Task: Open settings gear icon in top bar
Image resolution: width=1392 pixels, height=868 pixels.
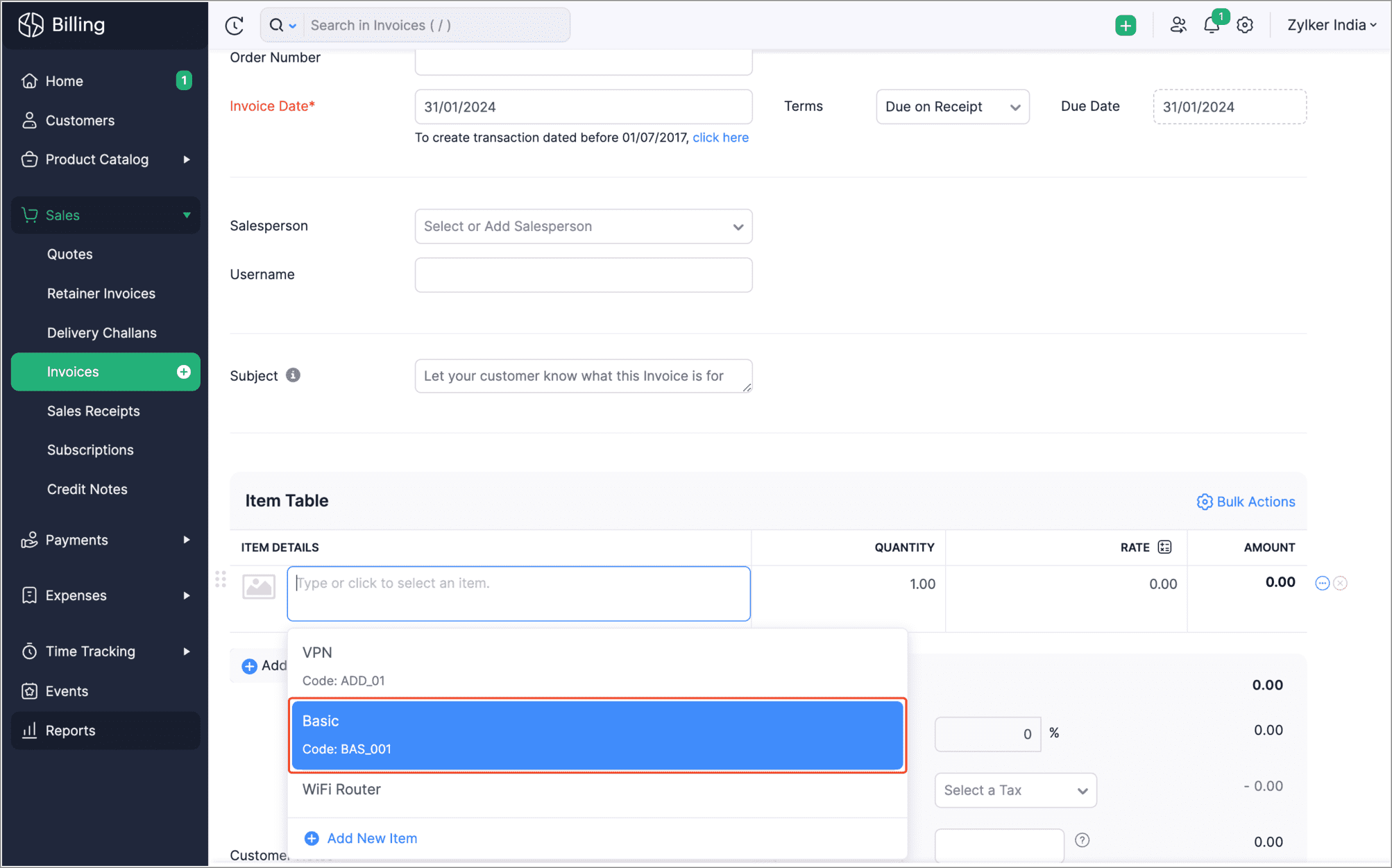Action: point(1245,26)
